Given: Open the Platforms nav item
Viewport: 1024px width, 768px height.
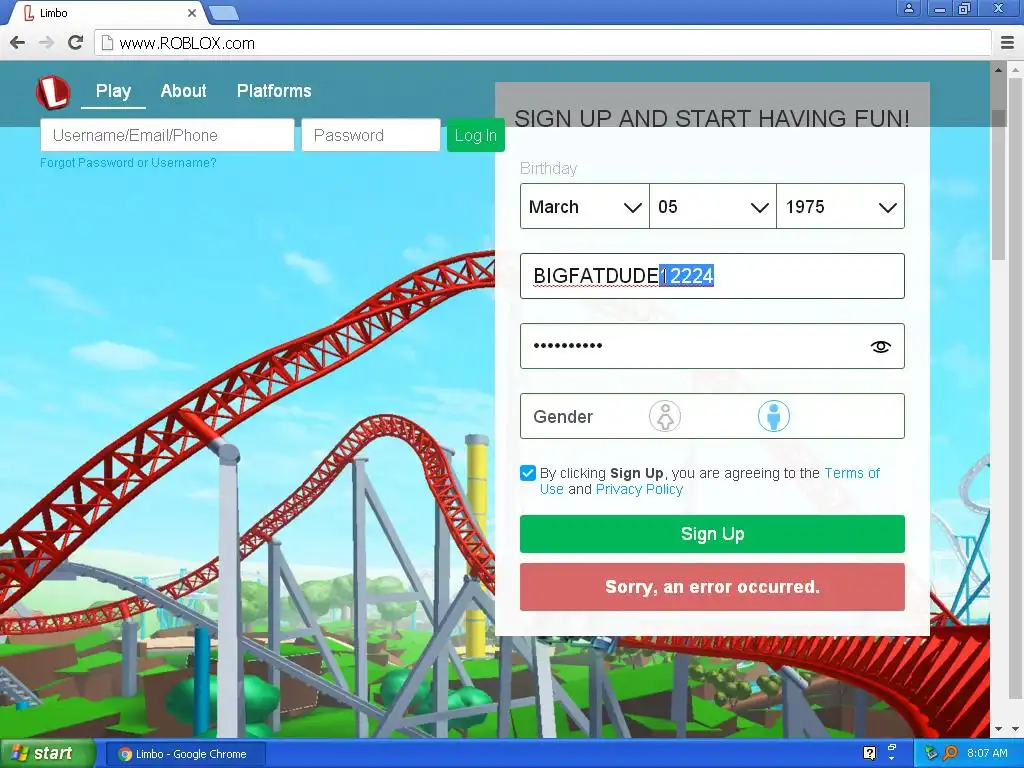Looking at the screenshot, I should [274, 91].
